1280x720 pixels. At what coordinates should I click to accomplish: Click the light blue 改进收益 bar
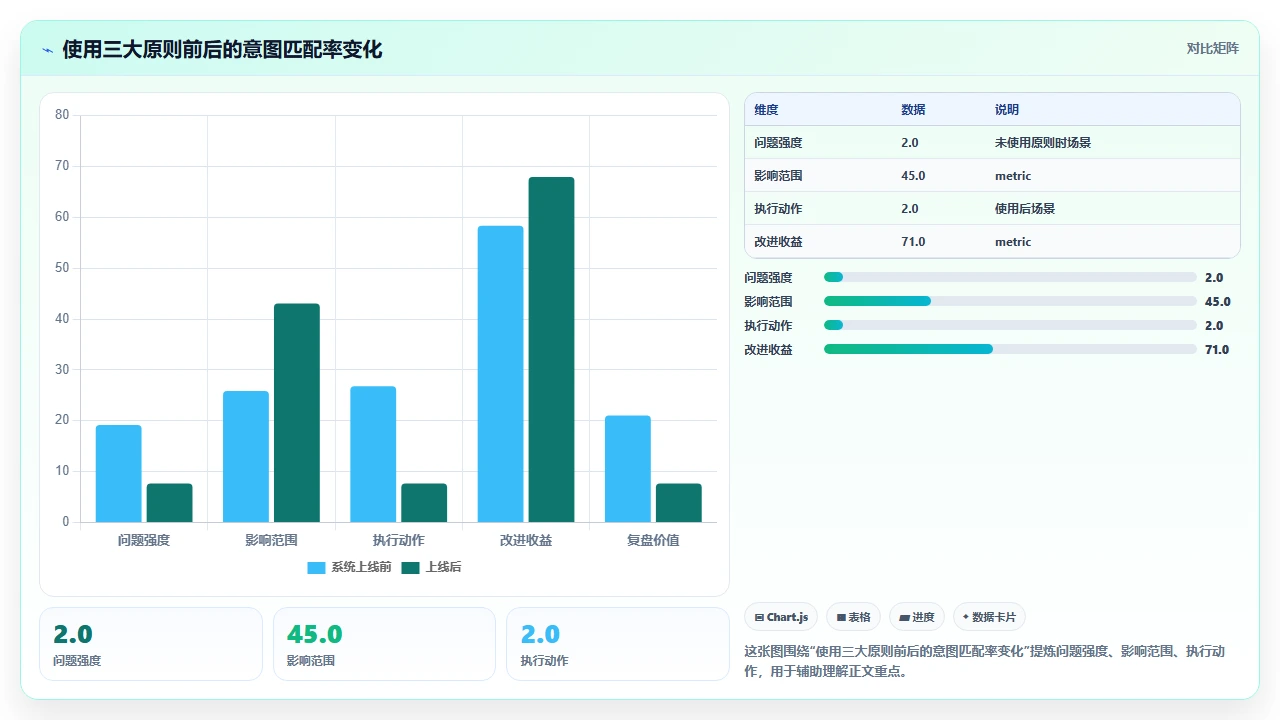(x=500, y=374)
